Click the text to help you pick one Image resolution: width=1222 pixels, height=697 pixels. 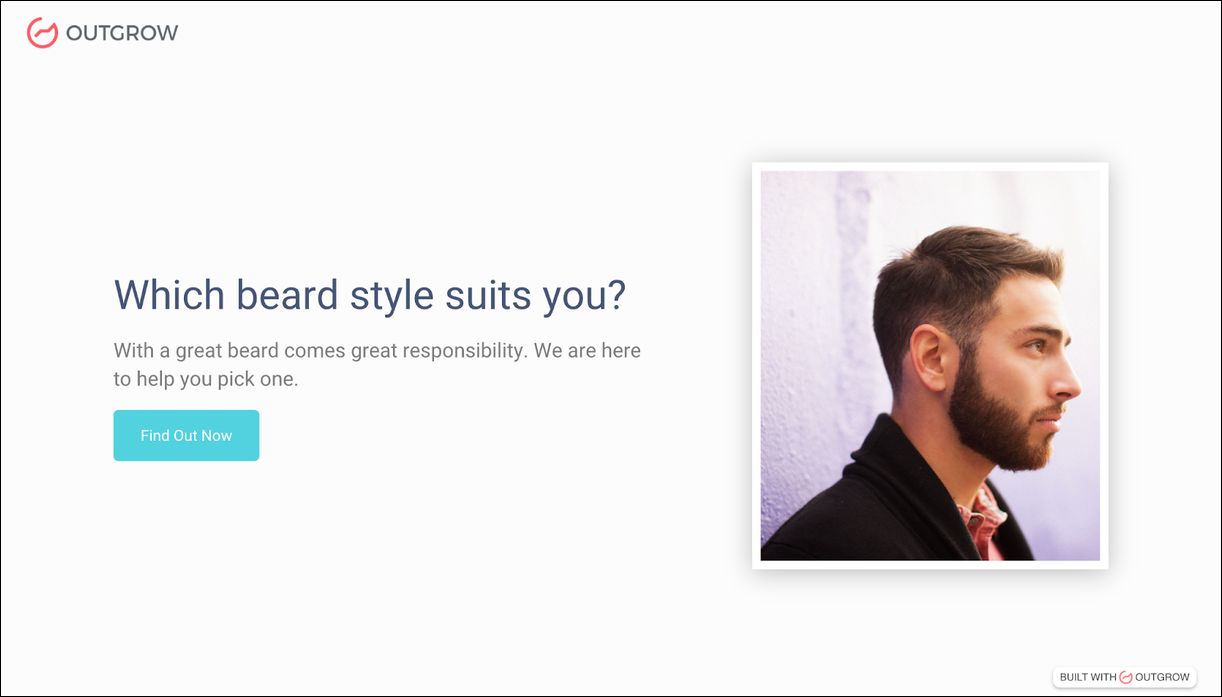pos(206,380)
